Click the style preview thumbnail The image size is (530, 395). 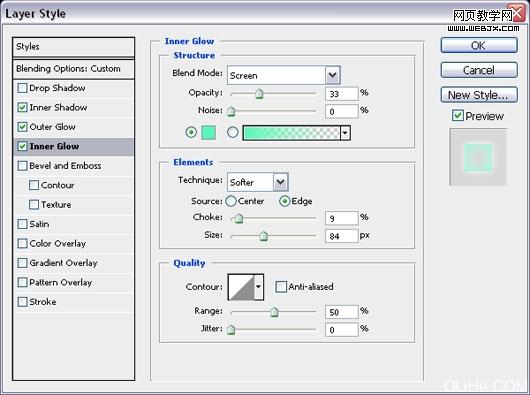click(478, 157)
